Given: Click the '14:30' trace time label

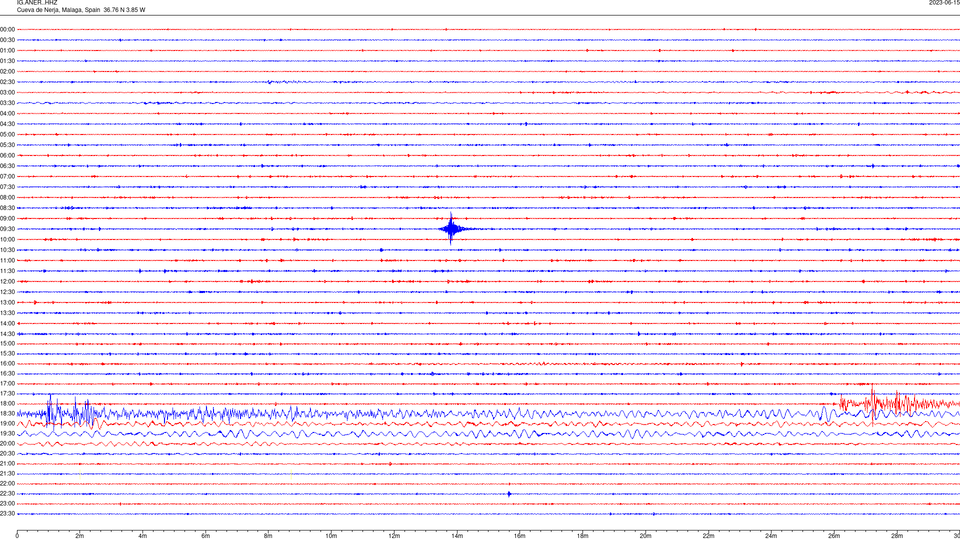Looking at the screenshot, I should pos(7,334).
